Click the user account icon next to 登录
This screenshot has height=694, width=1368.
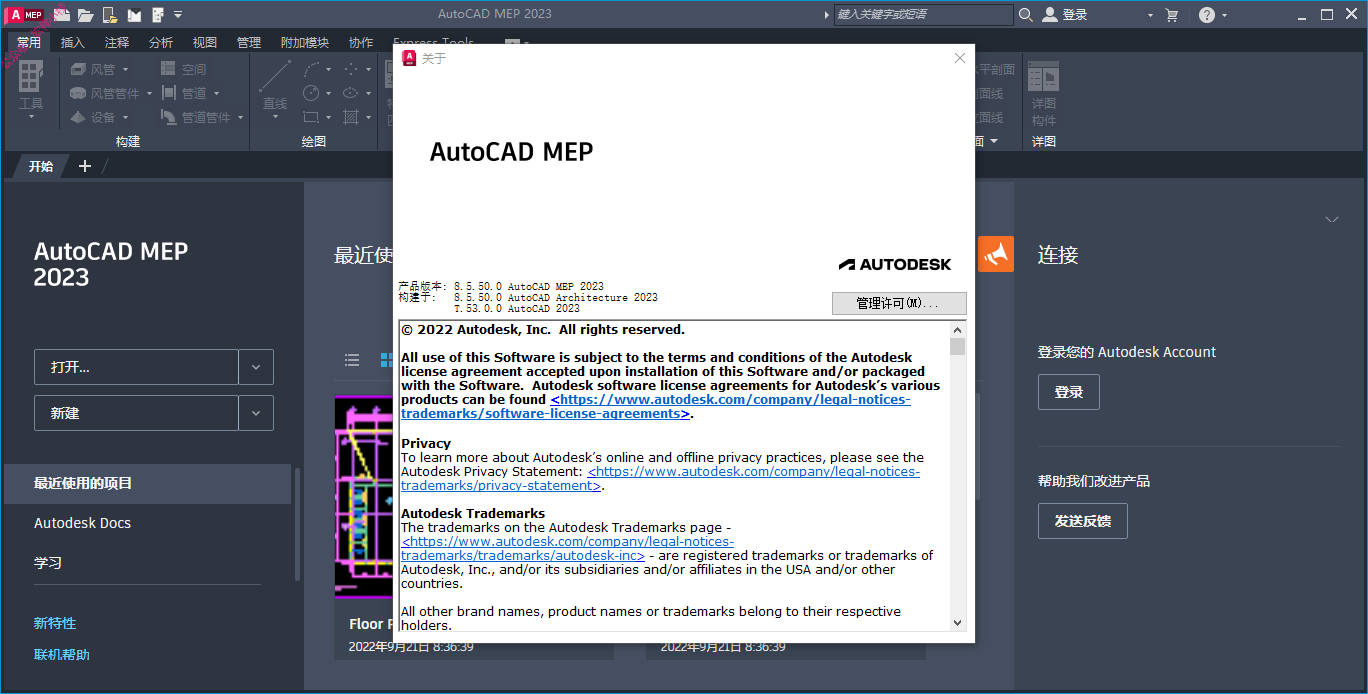tap(1050, 14)
